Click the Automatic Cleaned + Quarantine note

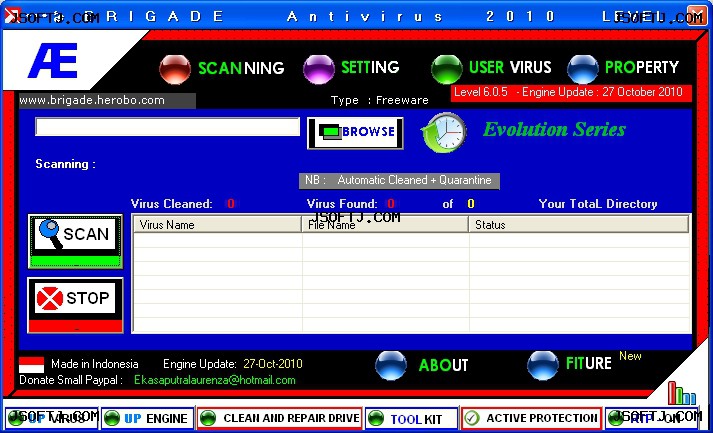click(x=399, y=181)
